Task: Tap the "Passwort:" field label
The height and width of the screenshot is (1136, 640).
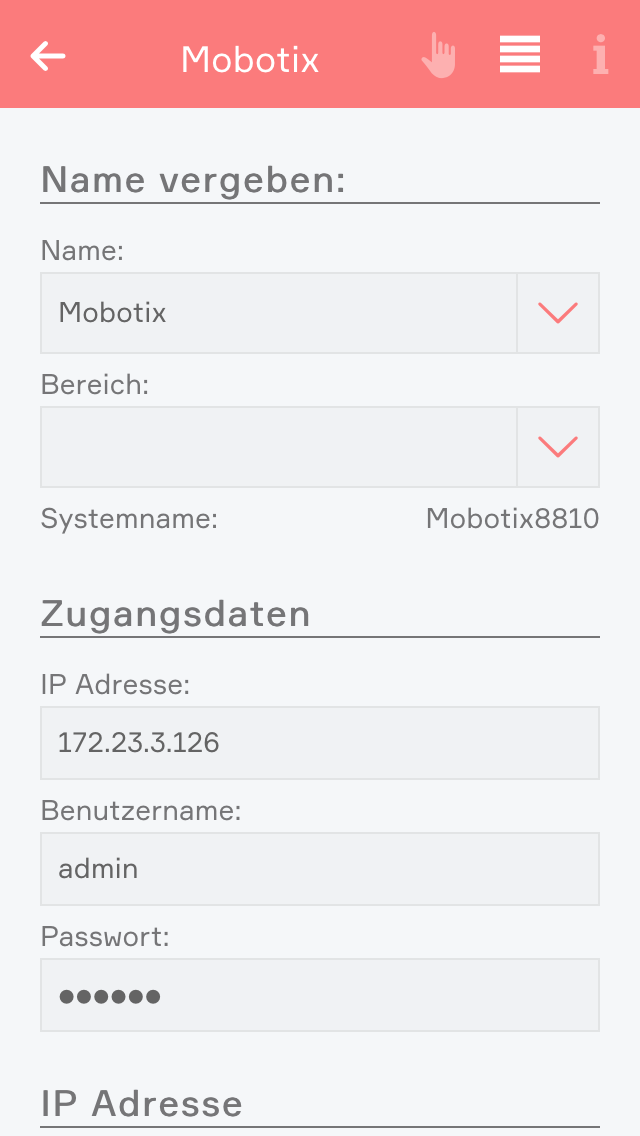Action: [105, 937]
